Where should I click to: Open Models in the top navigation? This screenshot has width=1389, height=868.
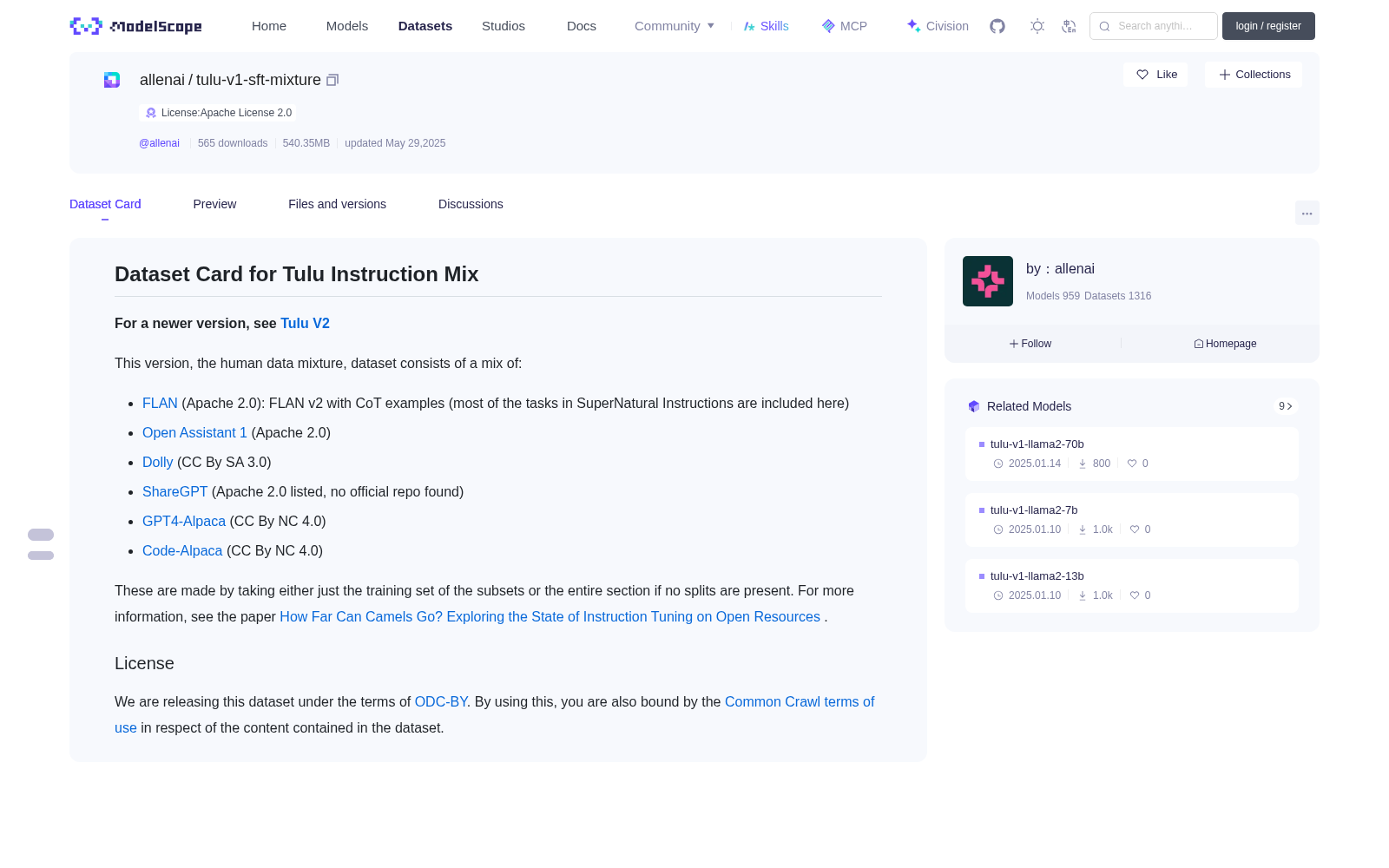point(347,26)
